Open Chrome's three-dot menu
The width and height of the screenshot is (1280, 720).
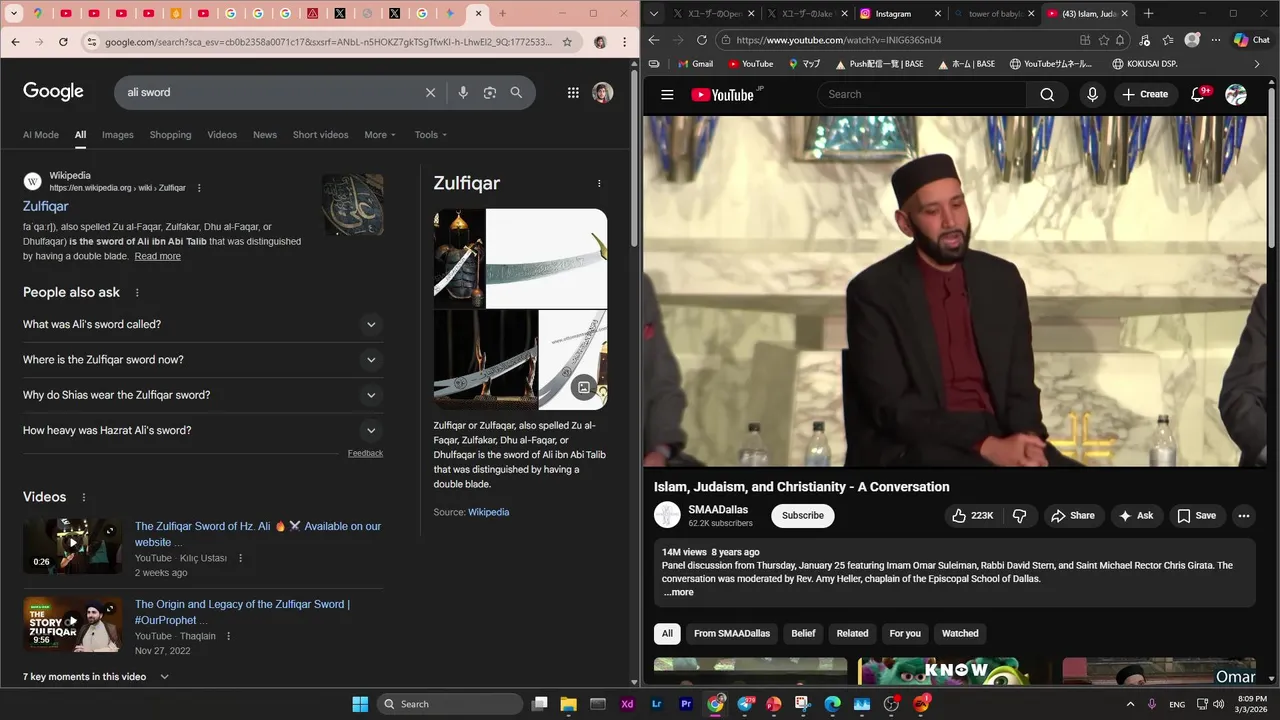tap(626, 42)
